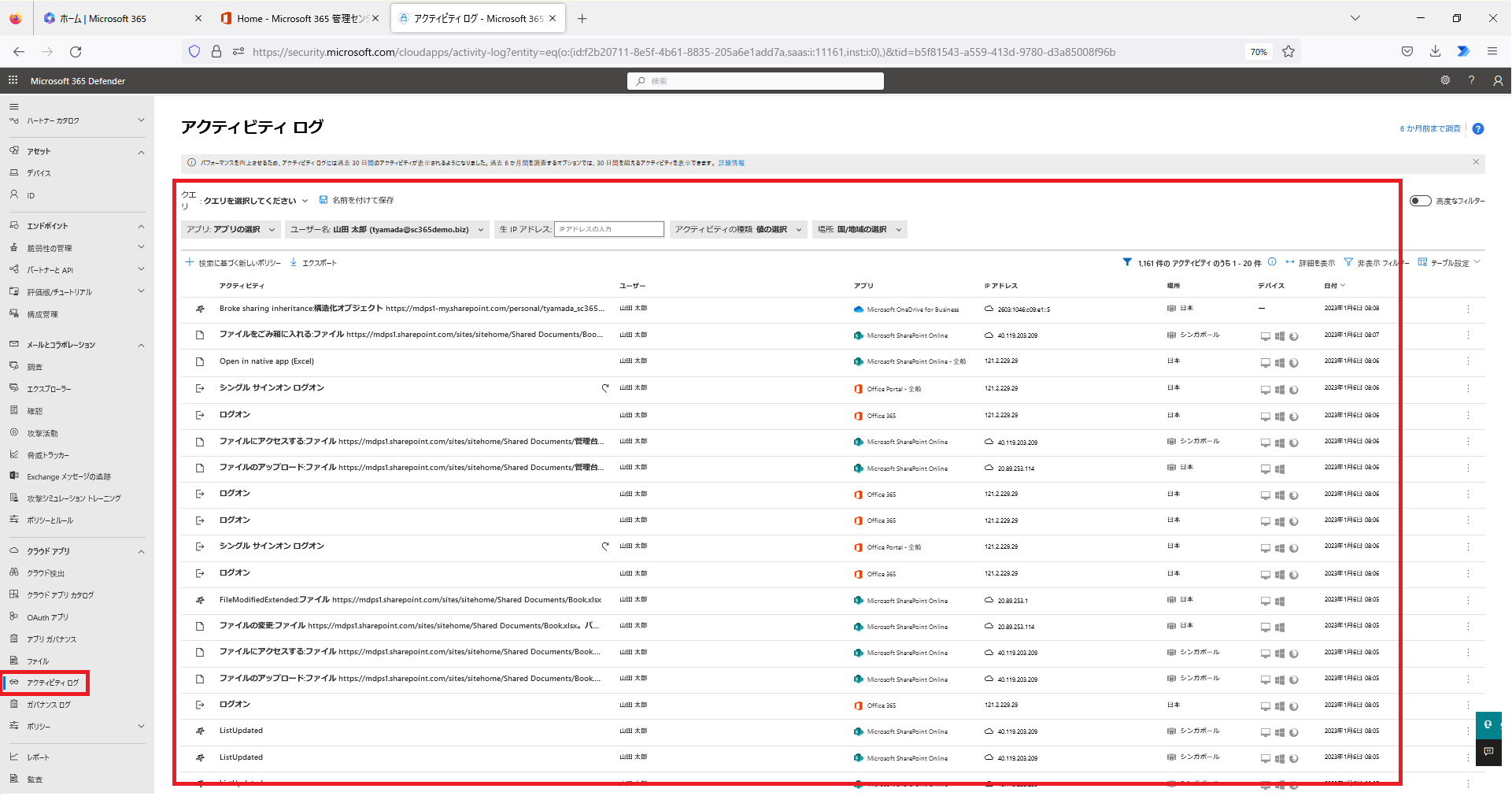Open the settings gear in the header
This screenshot has height=796, width=1512.
point(1445,80)
